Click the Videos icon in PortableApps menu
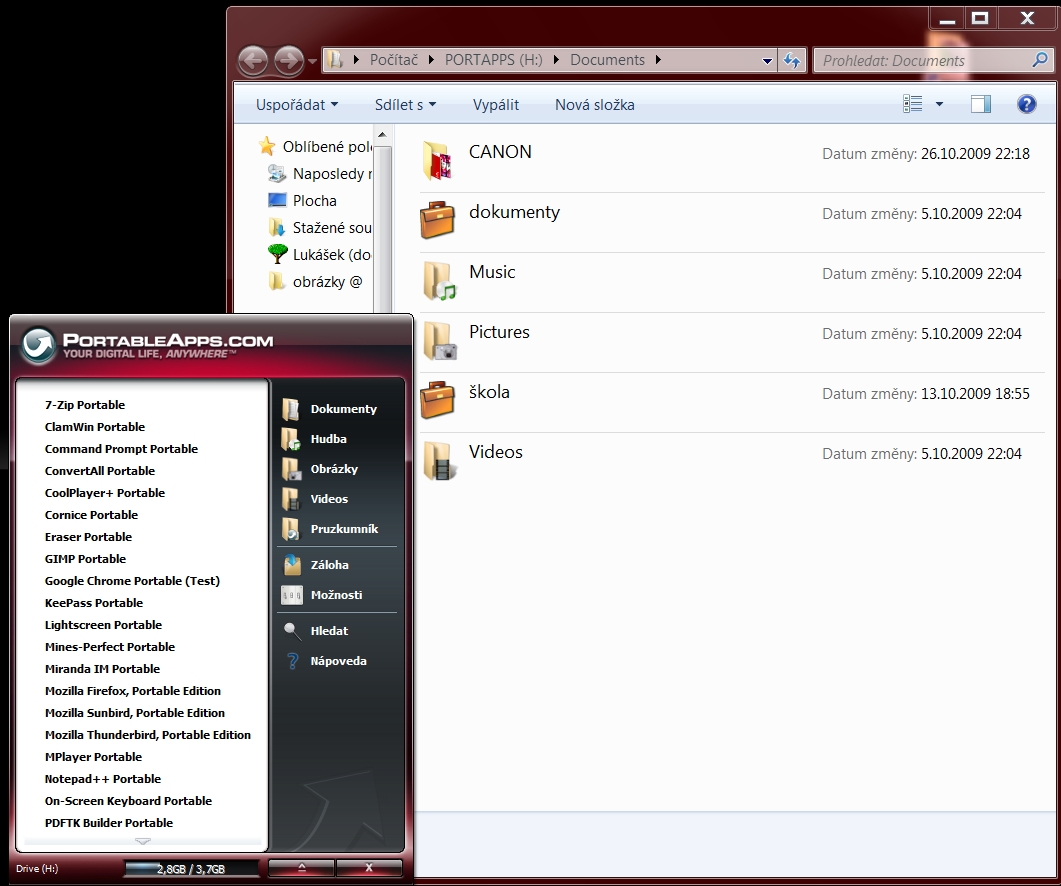This screenshot has width=1061, height=886. [x=291, y=499]
